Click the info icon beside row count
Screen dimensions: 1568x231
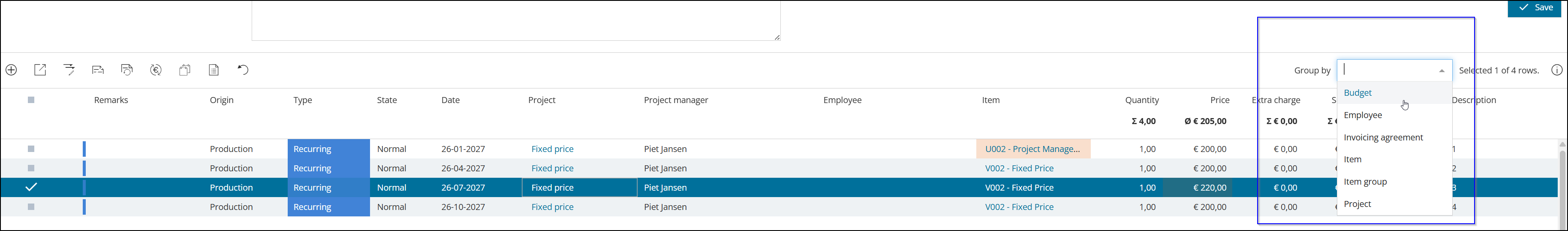[1556, 70]
